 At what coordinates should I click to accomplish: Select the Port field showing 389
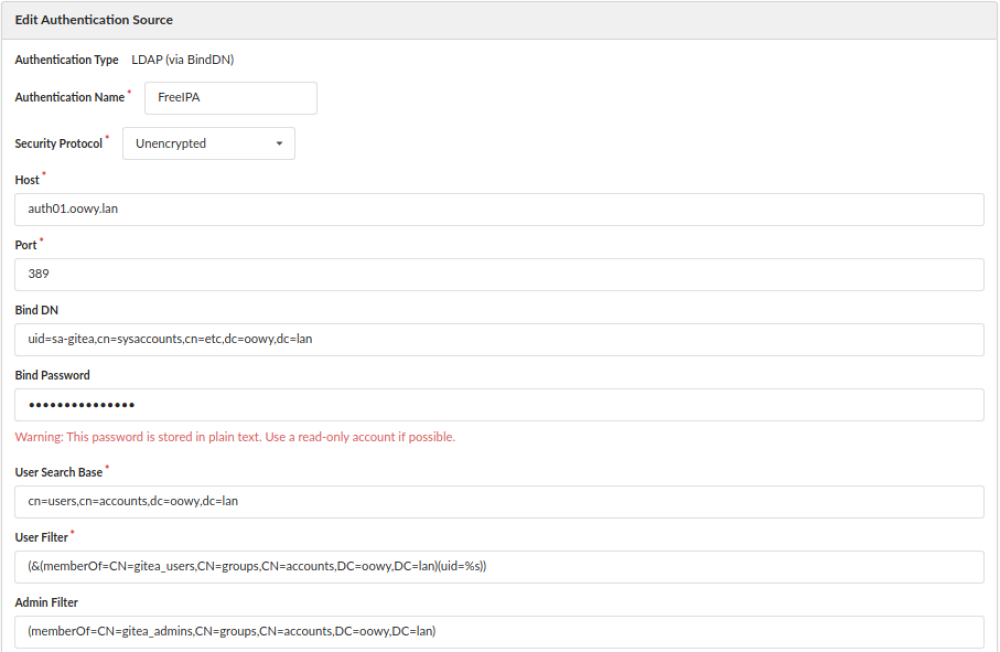tap(499, 275)
